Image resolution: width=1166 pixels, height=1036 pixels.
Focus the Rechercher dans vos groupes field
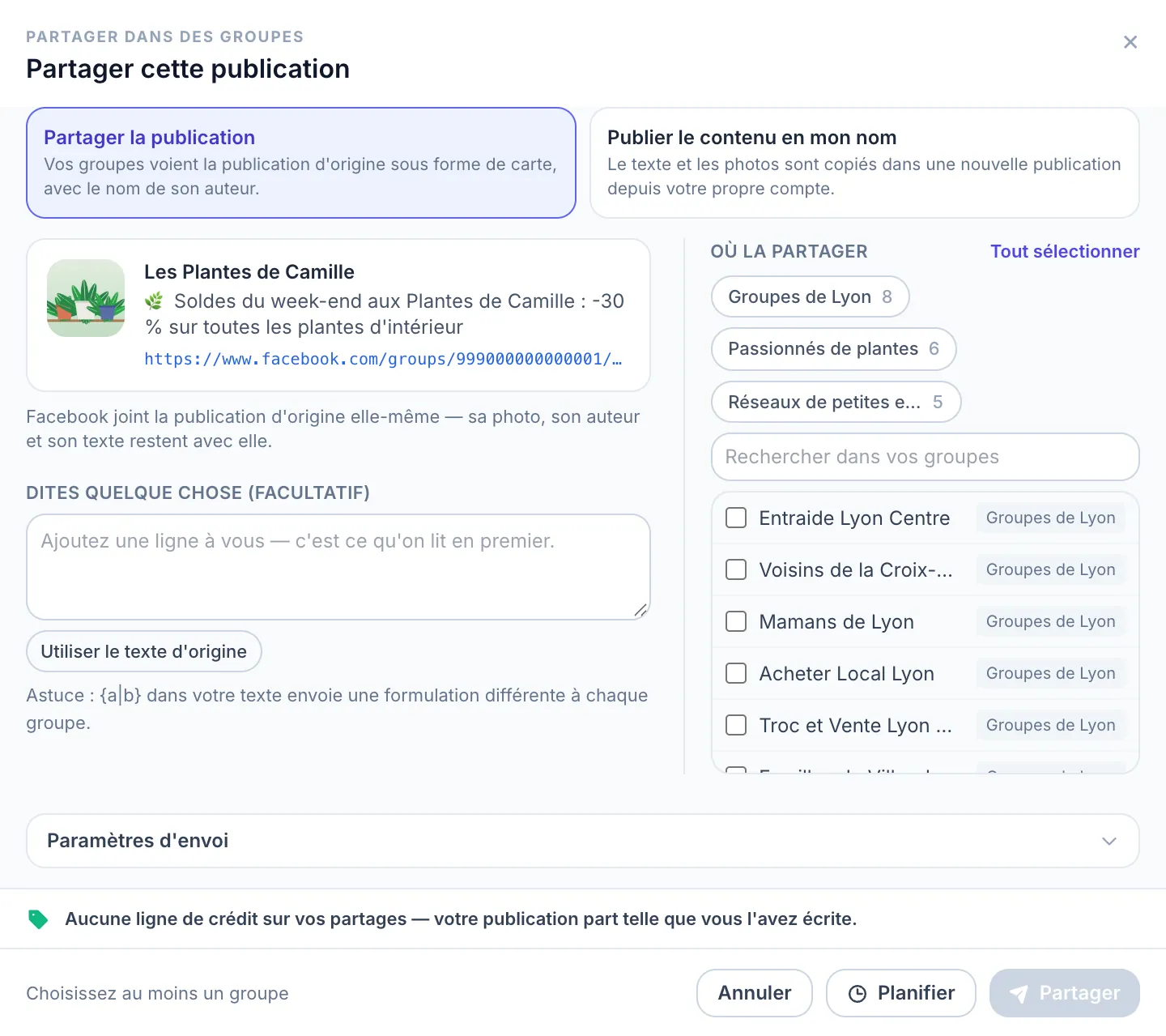[926, 457]
